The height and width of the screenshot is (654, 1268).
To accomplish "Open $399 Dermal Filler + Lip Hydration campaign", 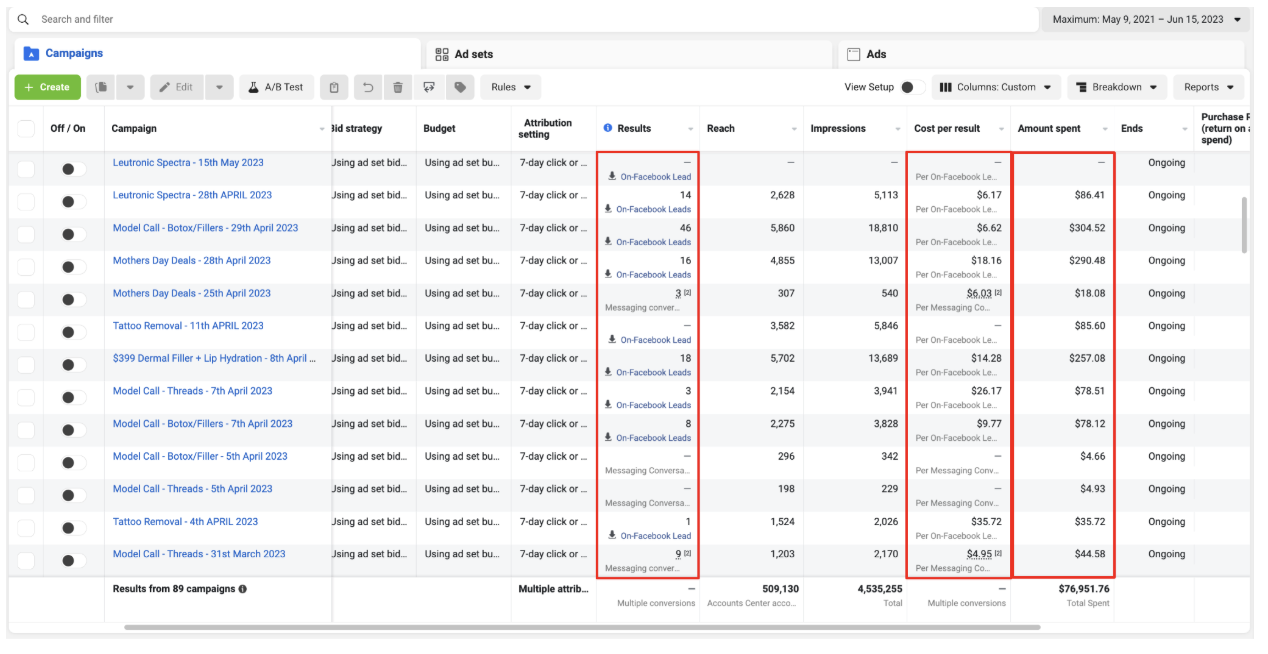I will (x=214, y=358).
